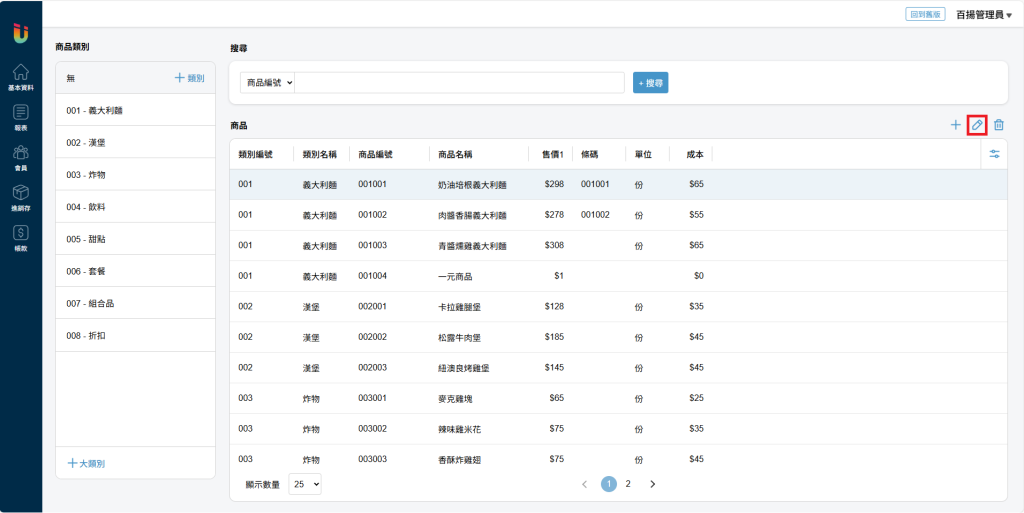Click product code 002001
The width and height of the screenshot is (1024, 513).
pyautogui.click(x=372, y=306)
